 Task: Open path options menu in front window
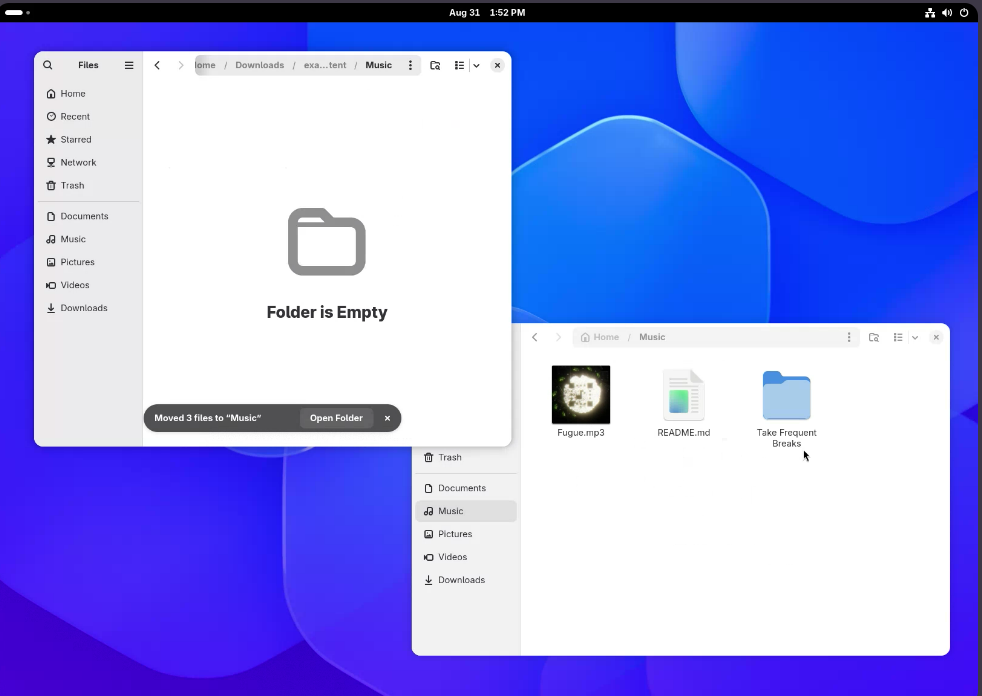point(410,65)
